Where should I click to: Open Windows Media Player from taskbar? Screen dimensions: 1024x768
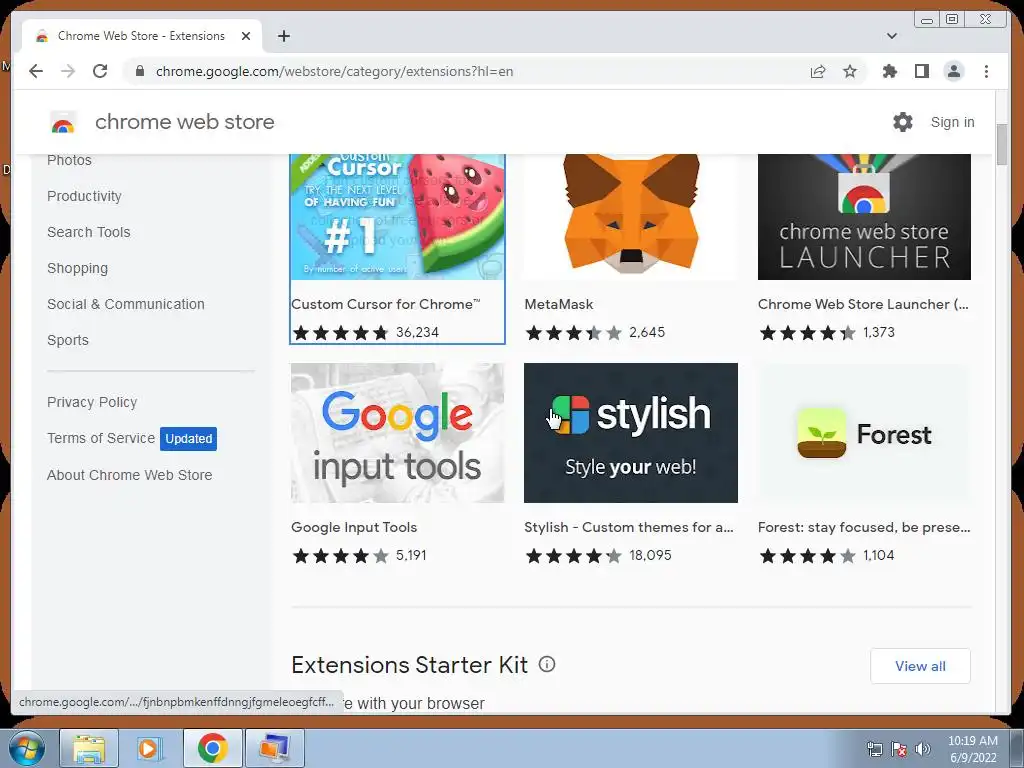150,748
